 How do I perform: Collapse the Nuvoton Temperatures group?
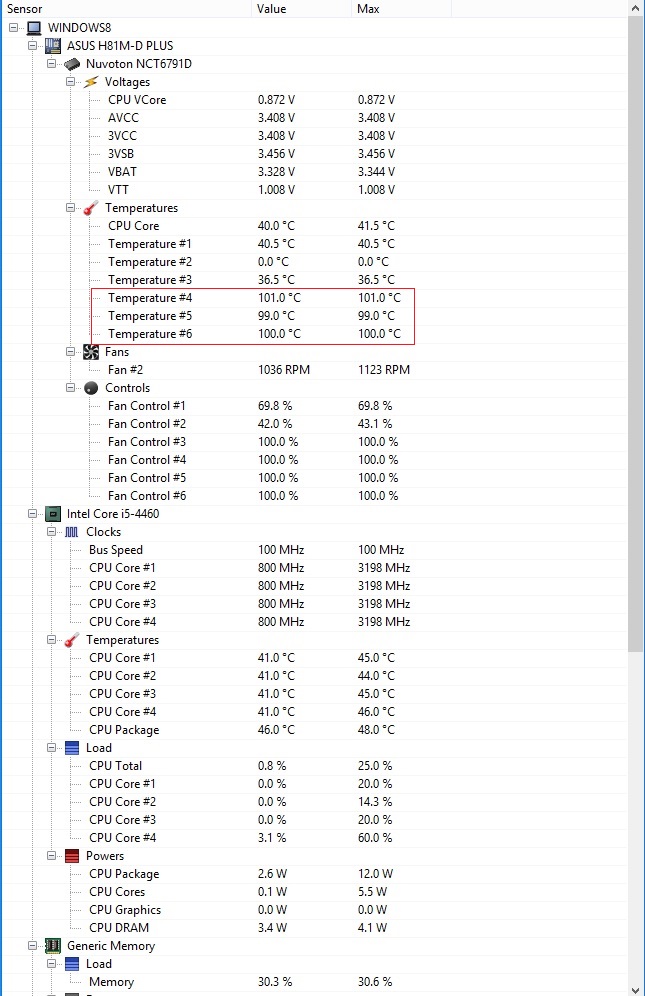(x=71, y=208)
